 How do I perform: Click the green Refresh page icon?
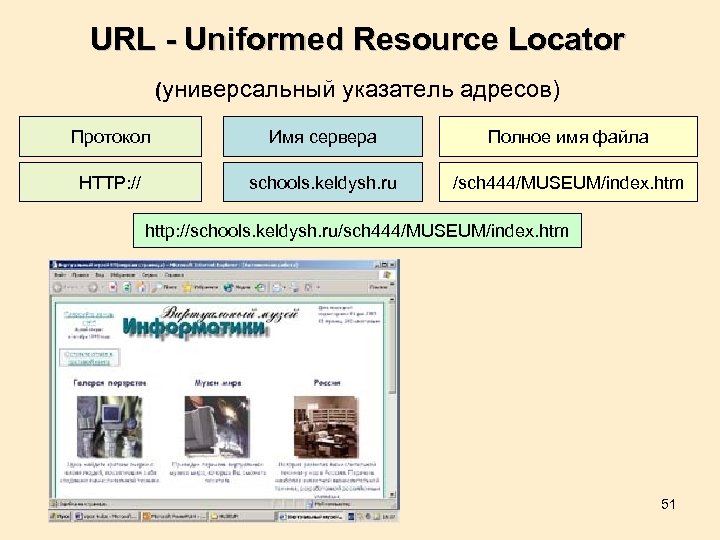coord(127,287)
